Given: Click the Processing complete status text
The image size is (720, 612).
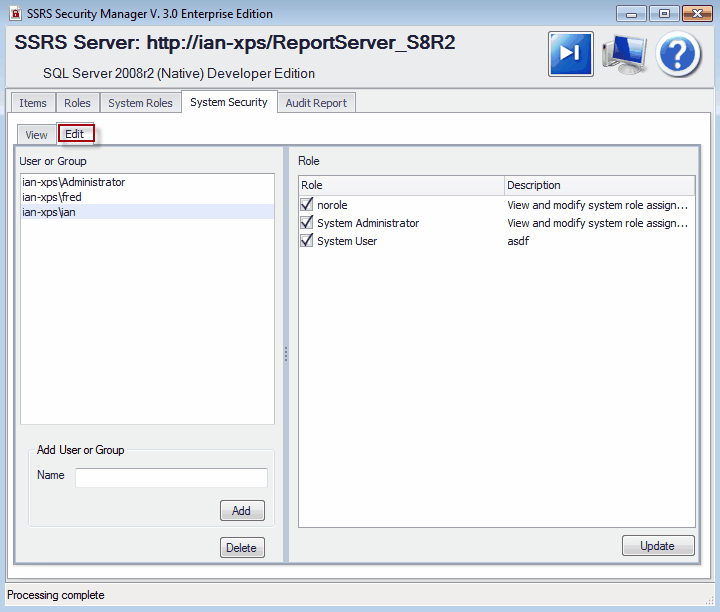Looking at the screenshot, I should (x=56, y=595).
